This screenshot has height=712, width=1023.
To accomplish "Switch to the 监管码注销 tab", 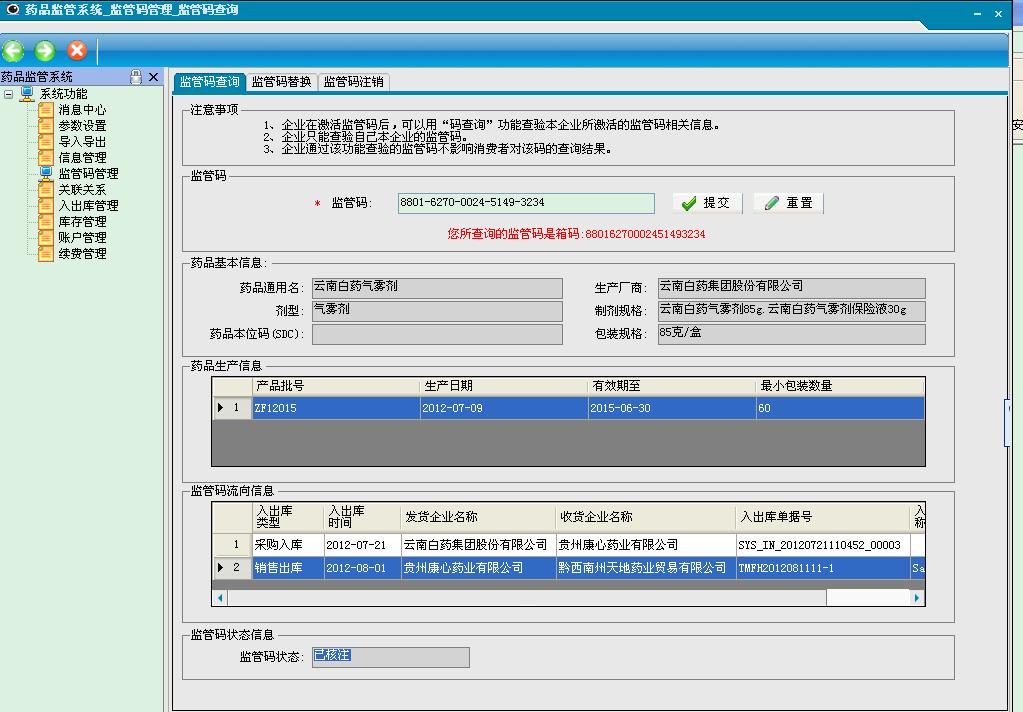I will [x=354, y=82].
